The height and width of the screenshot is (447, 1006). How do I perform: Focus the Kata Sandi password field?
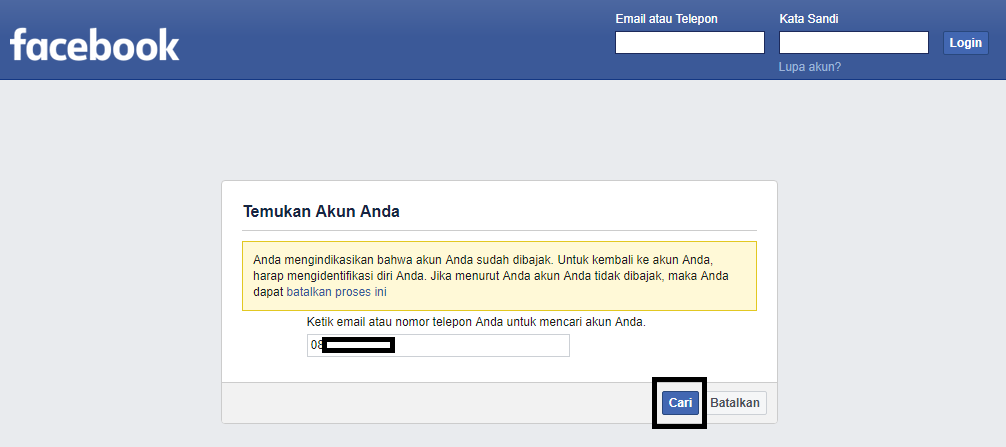point(854,42)
